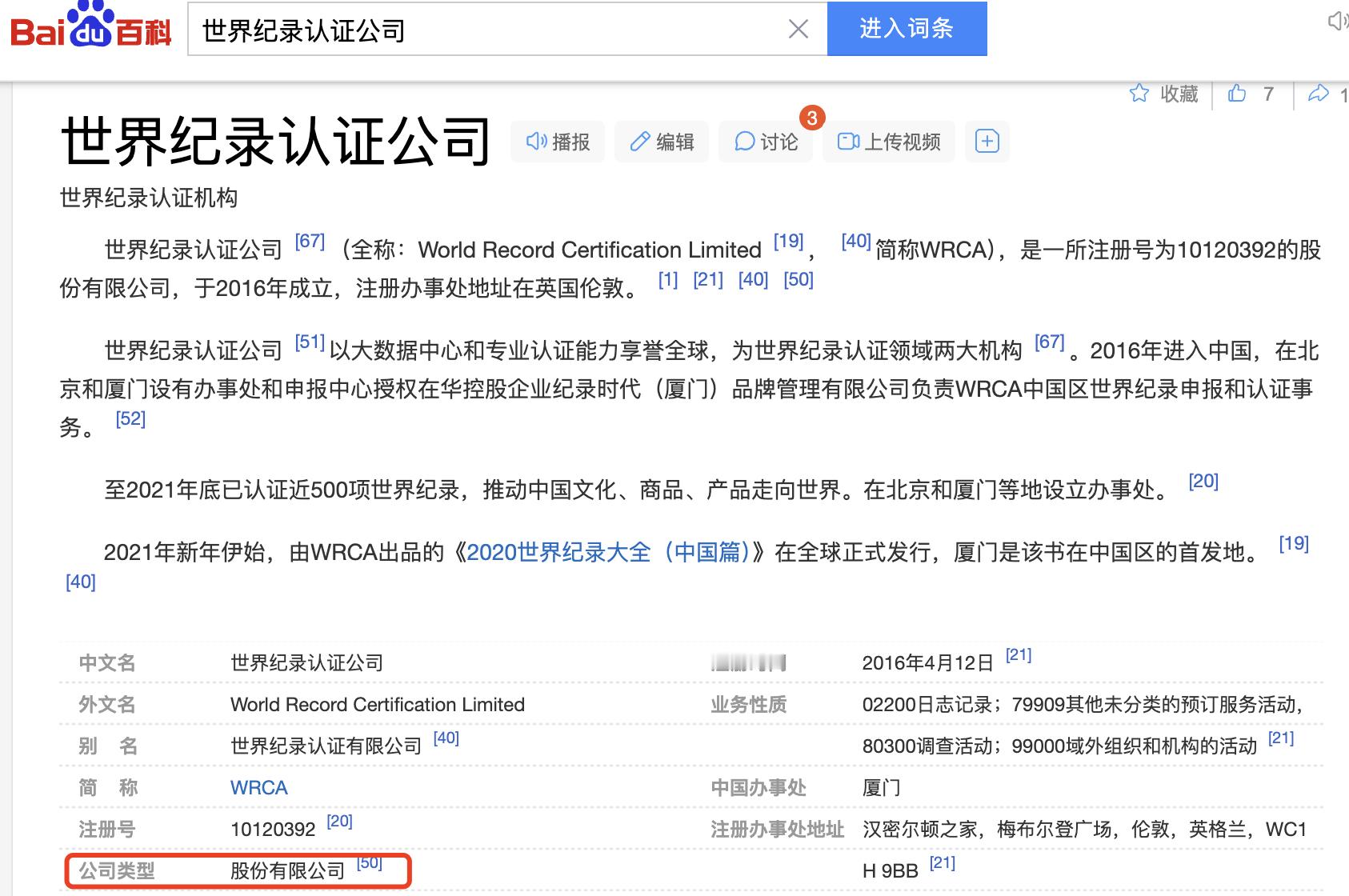Open reference [20] beside 注册号 10120392

pyautogui.click(x=339, y=821)
